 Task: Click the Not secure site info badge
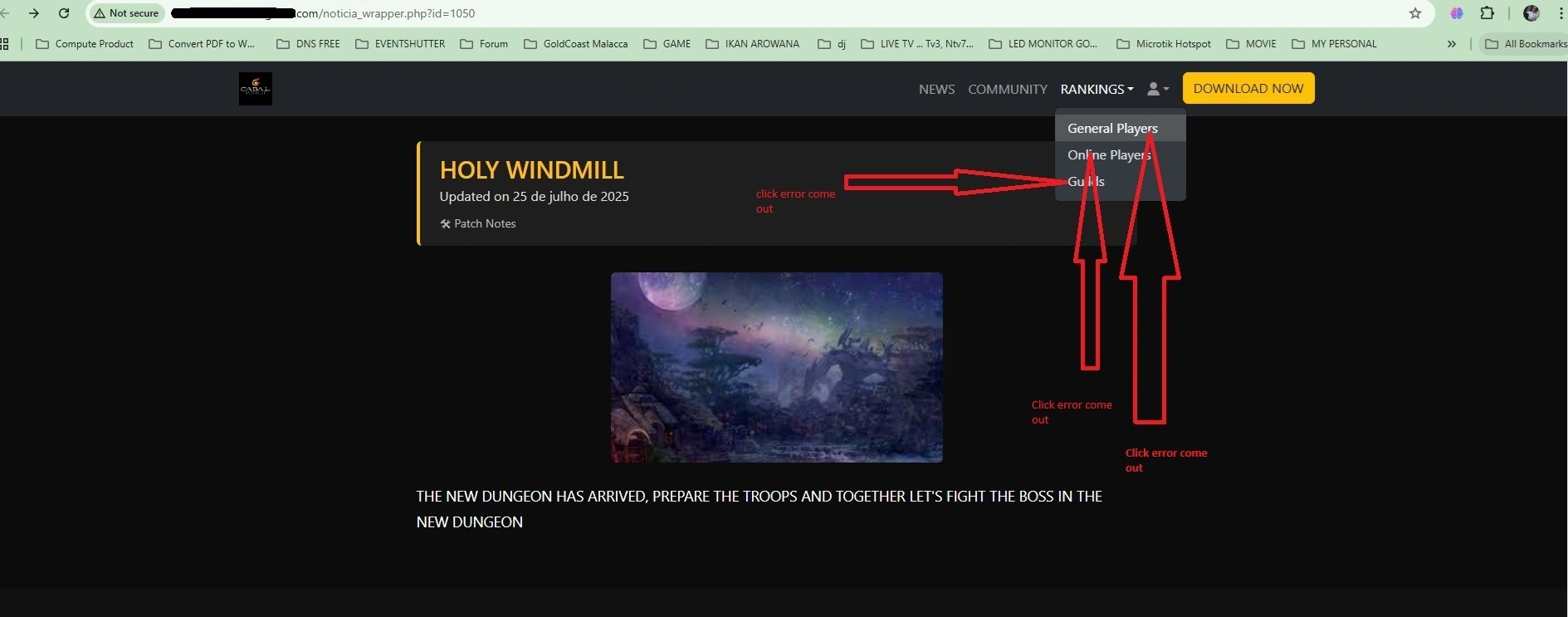coord(125,13)
